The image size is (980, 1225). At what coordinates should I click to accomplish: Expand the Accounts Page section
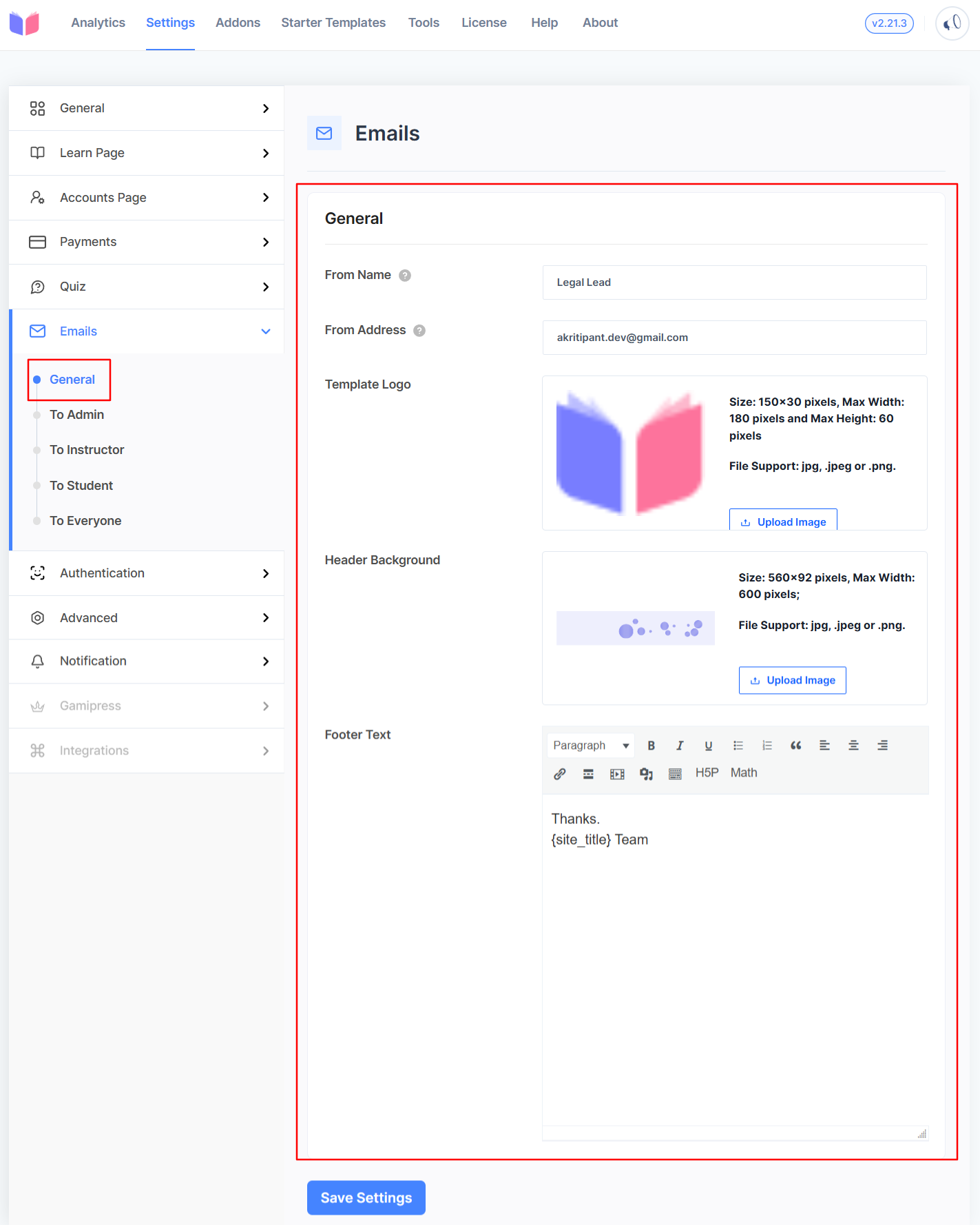click(146, 198)
